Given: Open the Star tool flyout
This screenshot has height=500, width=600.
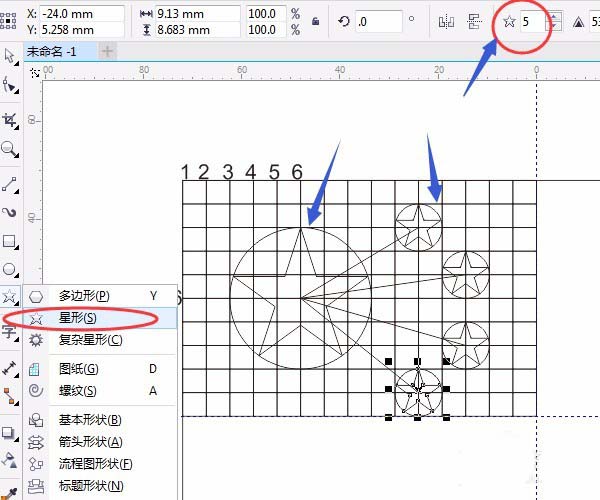Looking at the screenshot, I should [9, 296].
